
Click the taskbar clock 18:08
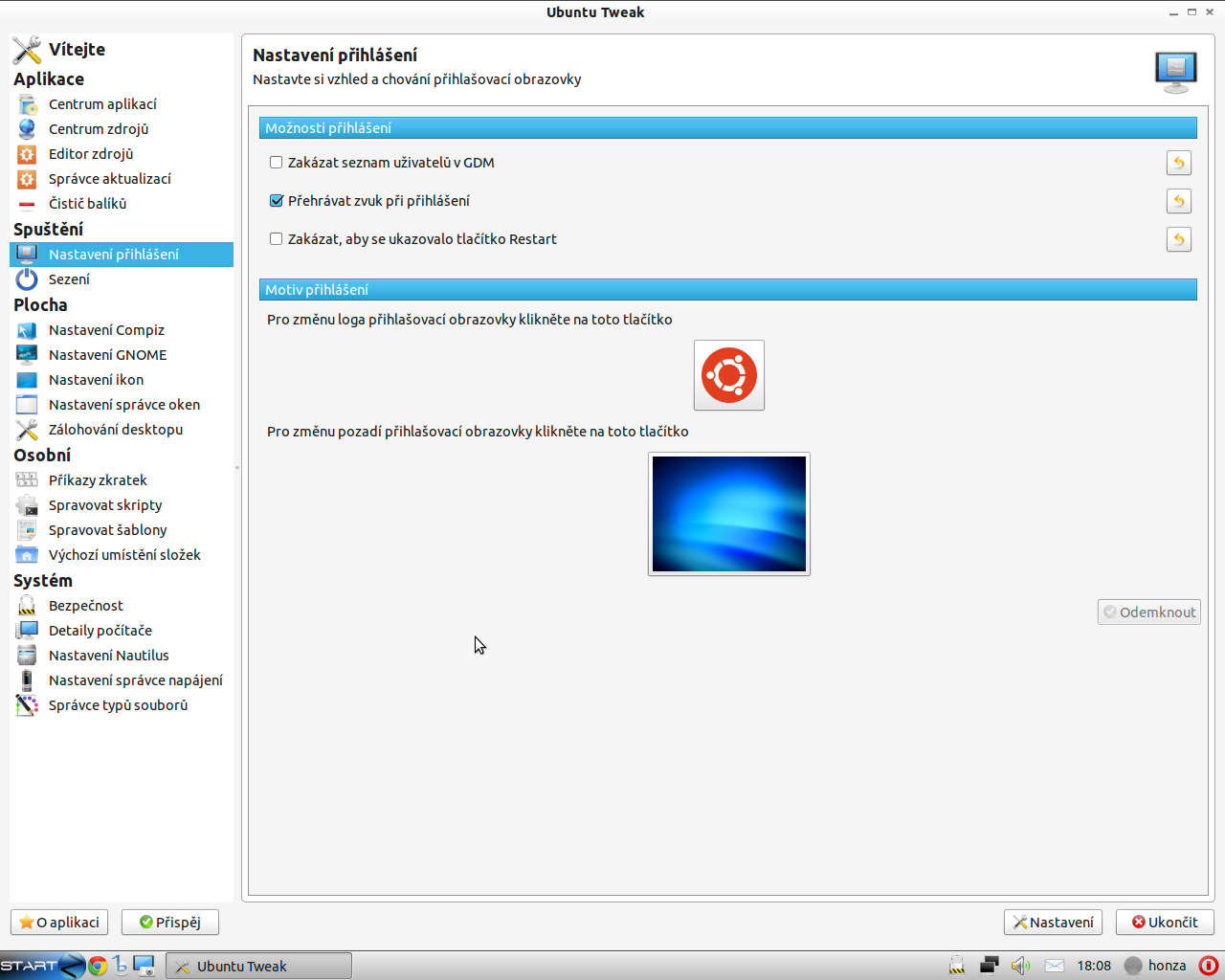tap(1094, 966)
